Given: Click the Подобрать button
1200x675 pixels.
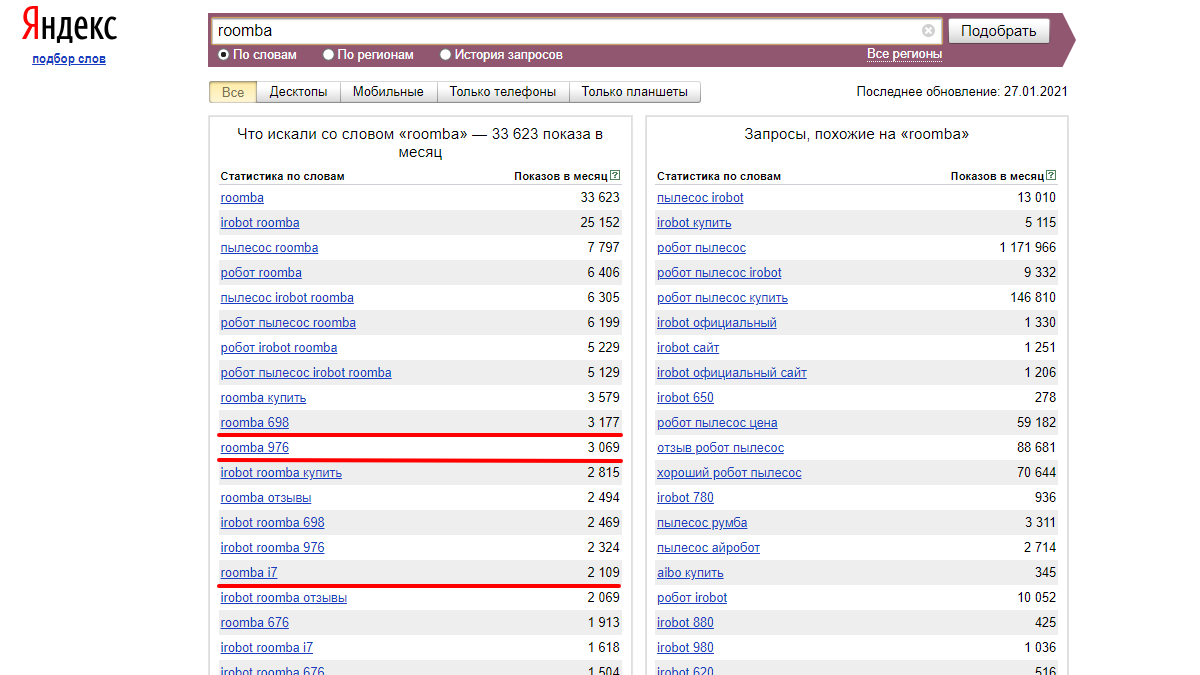Looking at the screenshot, I should [x=998, y=31].
